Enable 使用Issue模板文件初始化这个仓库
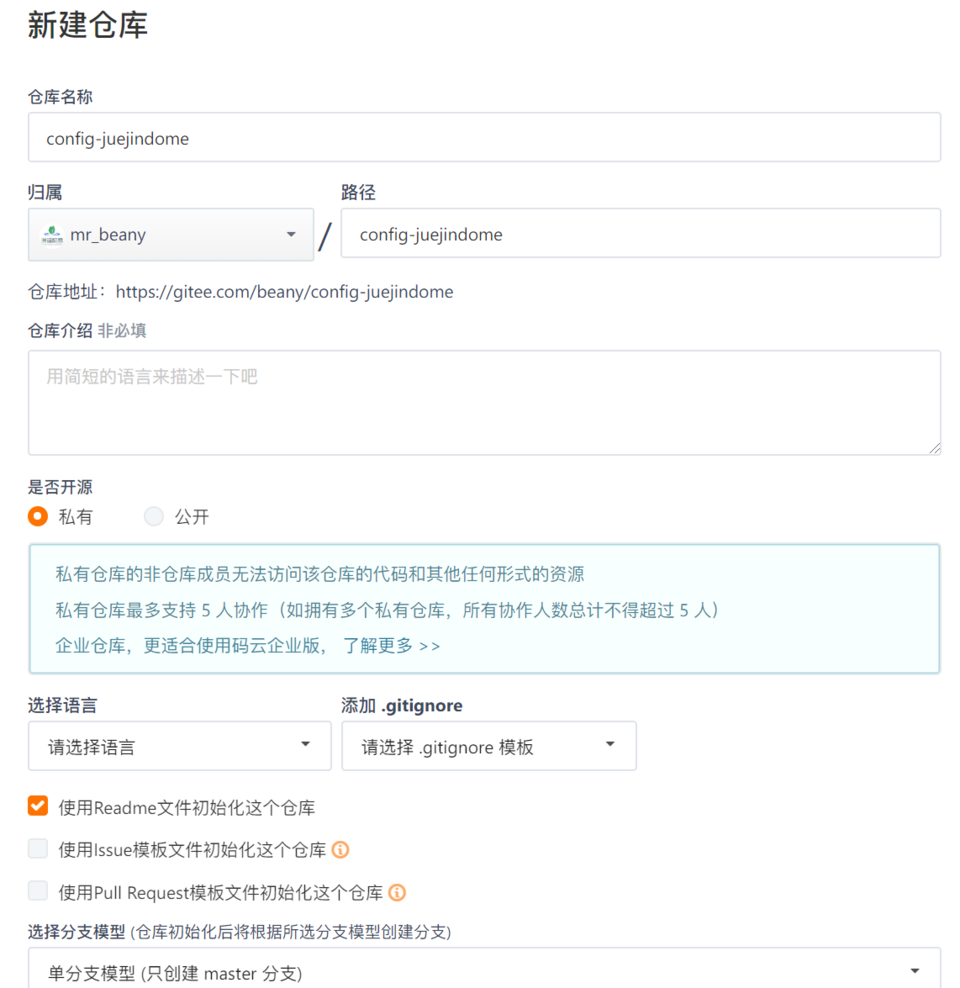Screen dimensions: 960x988 pos(37,848)
